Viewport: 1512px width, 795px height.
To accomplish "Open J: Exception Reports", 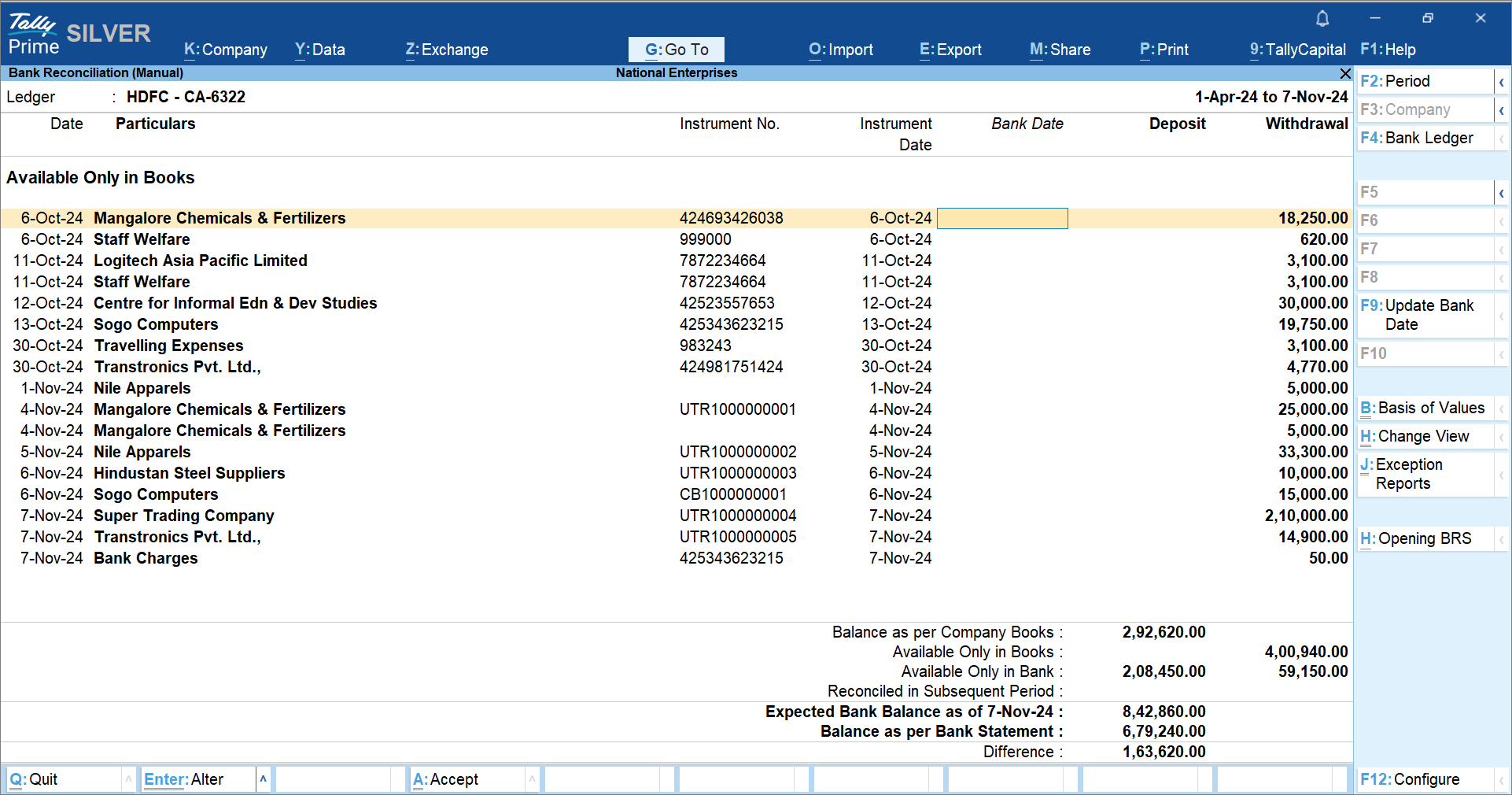I will [1425, 474].
